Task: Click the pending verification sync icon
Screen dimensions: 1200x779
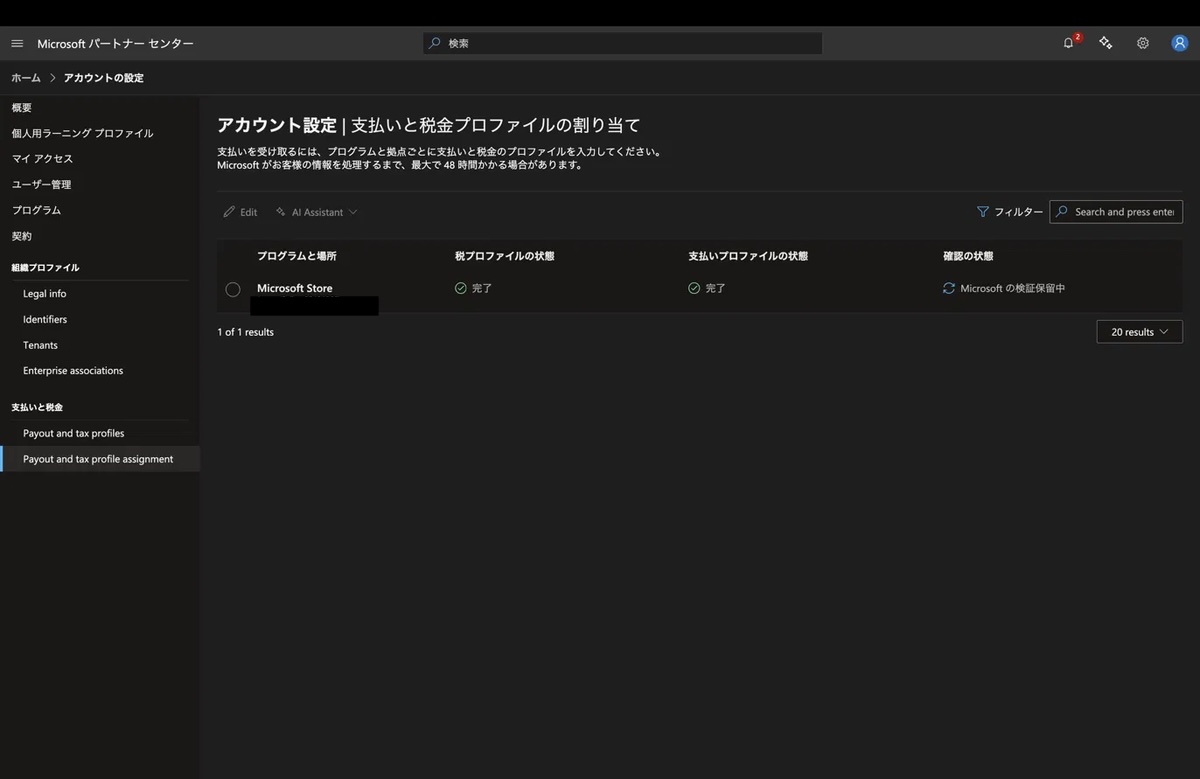Action: (949, 288)
